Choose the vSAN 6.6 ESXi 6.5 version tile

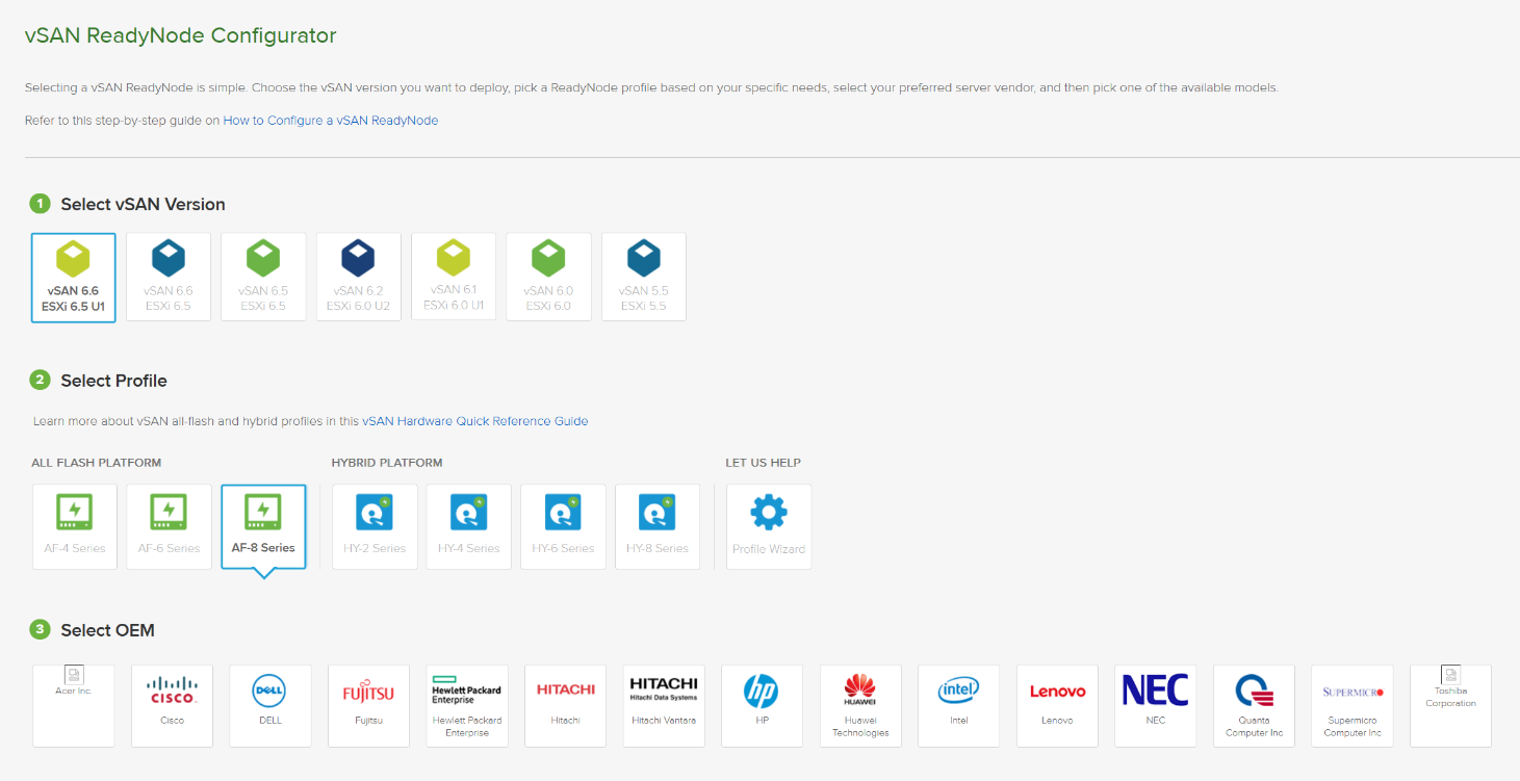168,277
